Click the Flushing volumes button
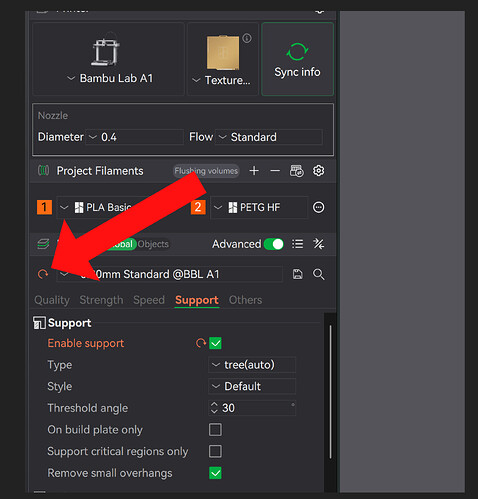 (206, 171)
